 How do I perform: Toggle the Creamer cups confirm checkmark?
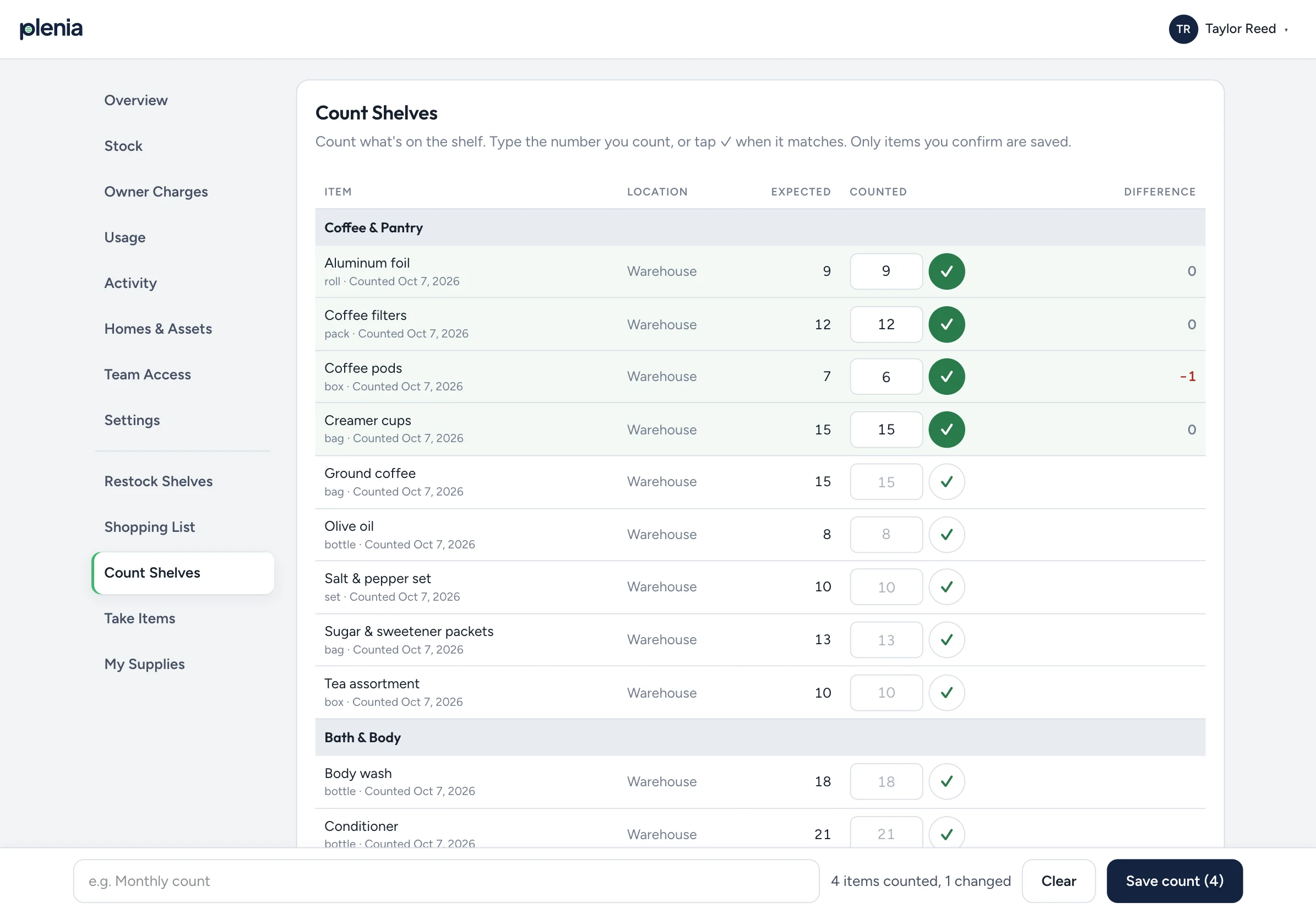coord(947,429)
